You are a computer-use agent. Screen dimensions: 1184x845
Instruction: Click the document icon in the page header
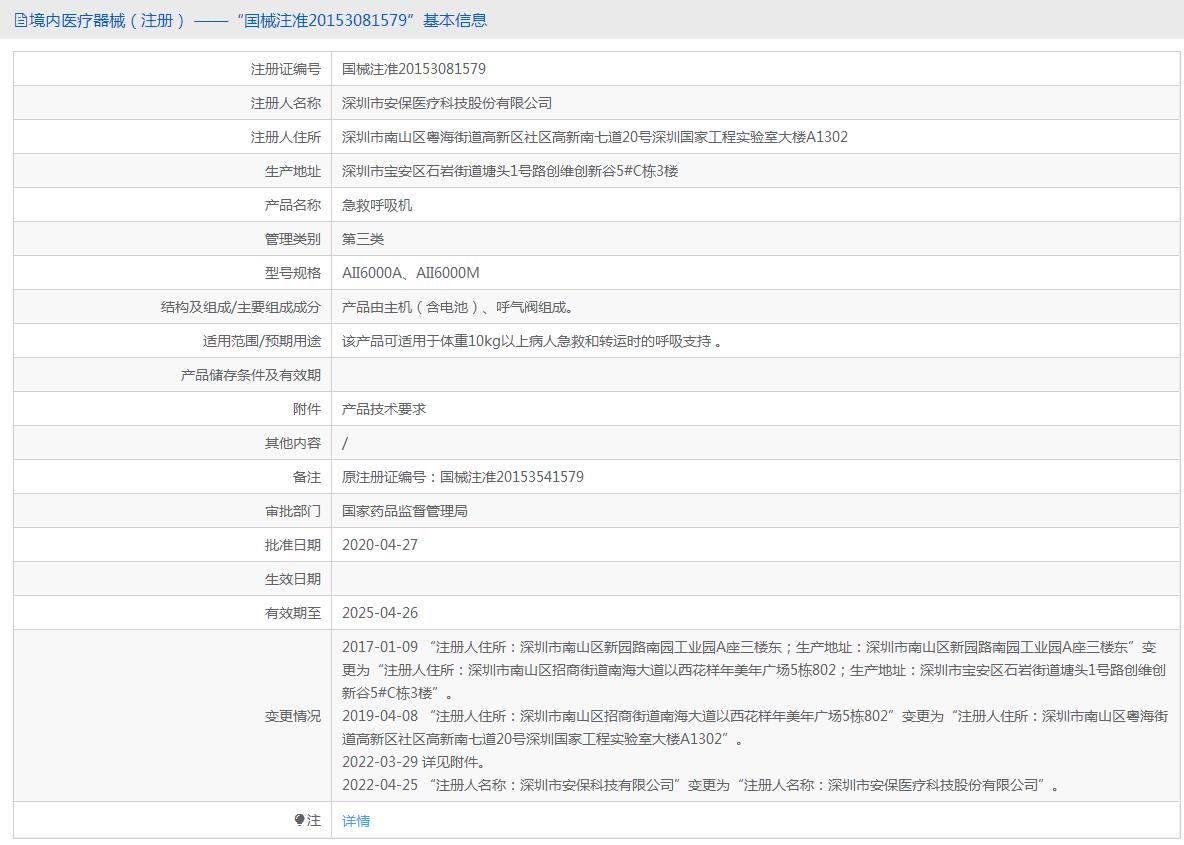(21, 20)
